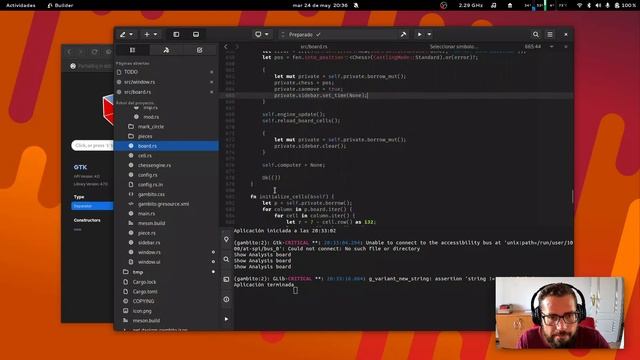Open the device selector monitor dropdown
Viewport: 640px width, 360px height.
coord(261,35)
